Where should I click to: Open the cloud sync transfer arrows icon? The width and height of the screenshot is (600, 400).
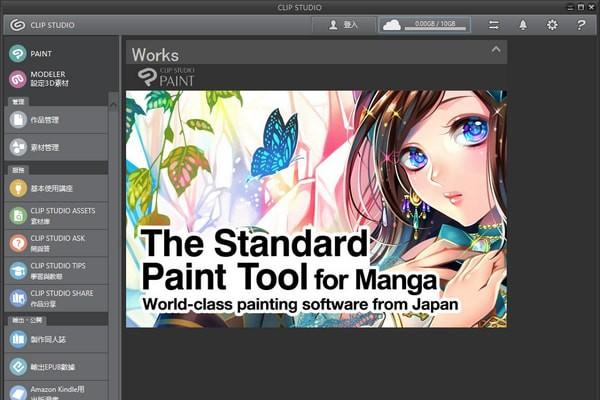[x=494, y=25]
